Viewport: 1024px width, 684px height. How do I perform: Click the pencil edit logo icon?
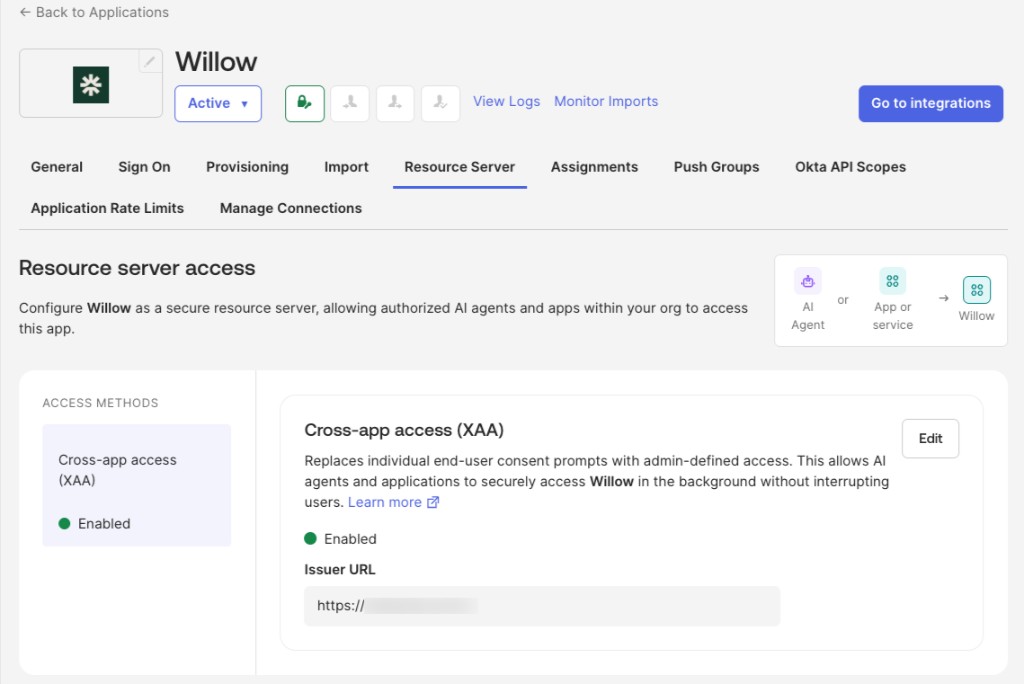(150, 61)
